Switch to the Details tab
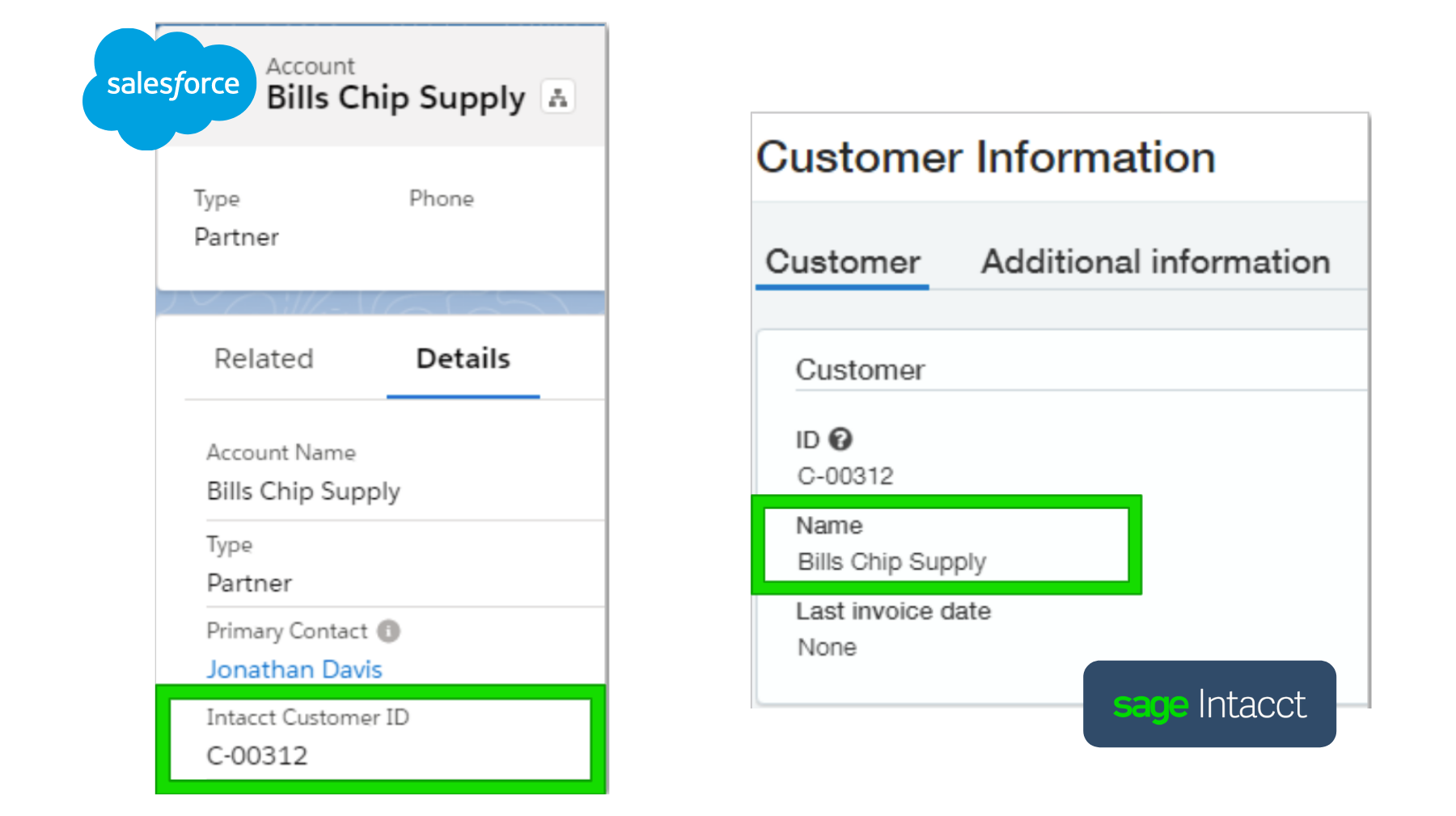This screenshot has height=816, width=1456. [463, 359]
